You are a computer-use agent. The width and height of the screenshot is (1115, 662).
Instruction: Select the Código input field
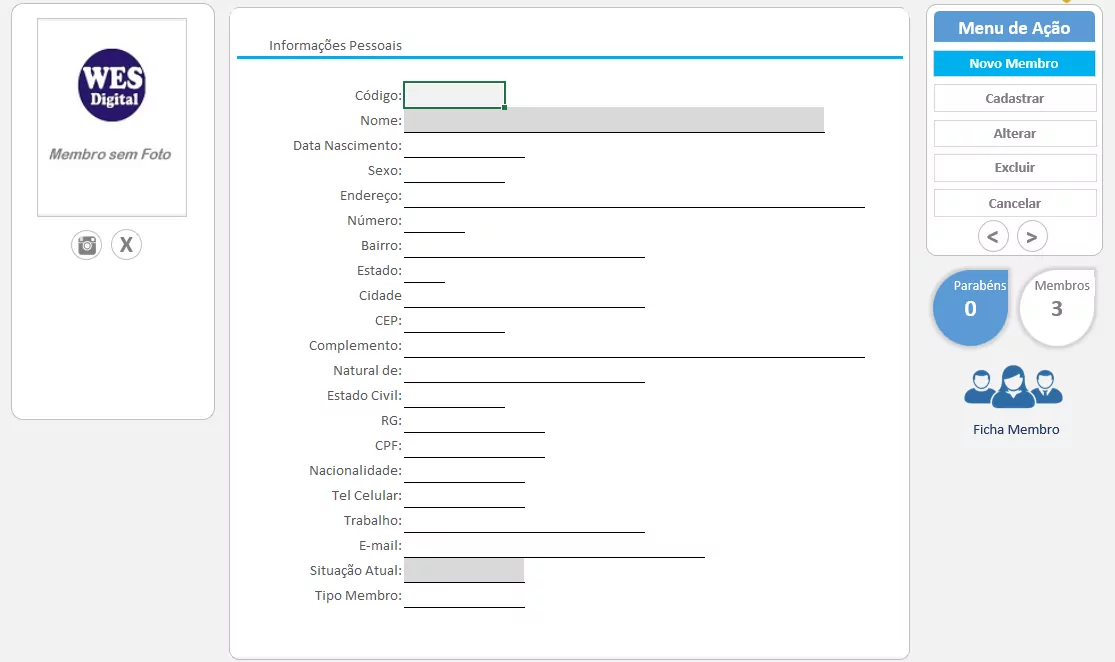pyautogui.click(x=454, y=95)
